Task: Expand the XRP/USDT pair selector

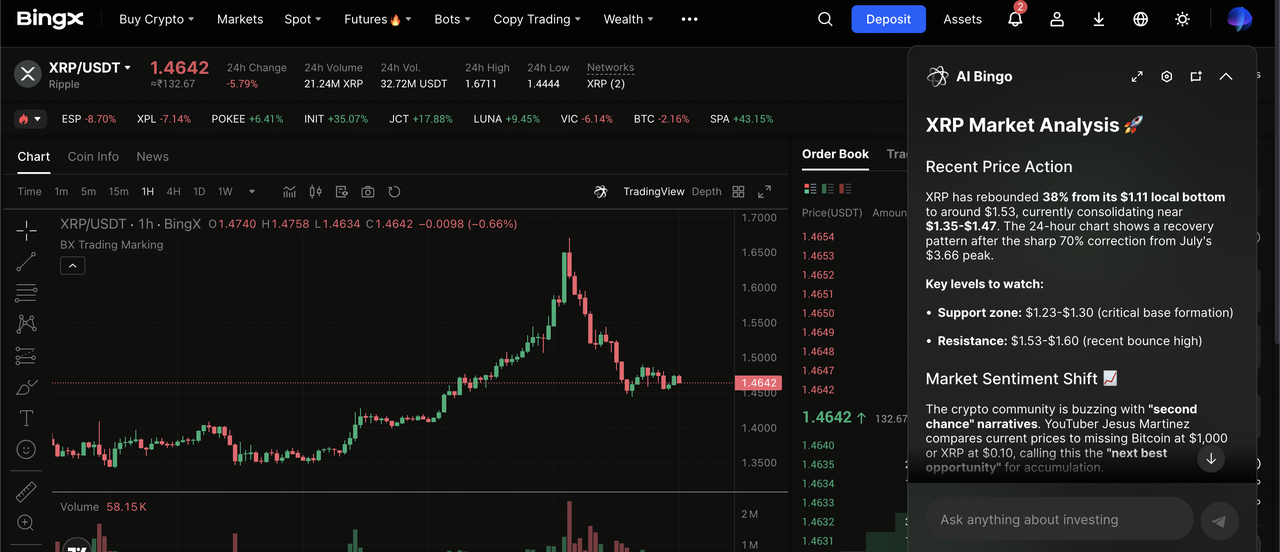Action: 90,68
